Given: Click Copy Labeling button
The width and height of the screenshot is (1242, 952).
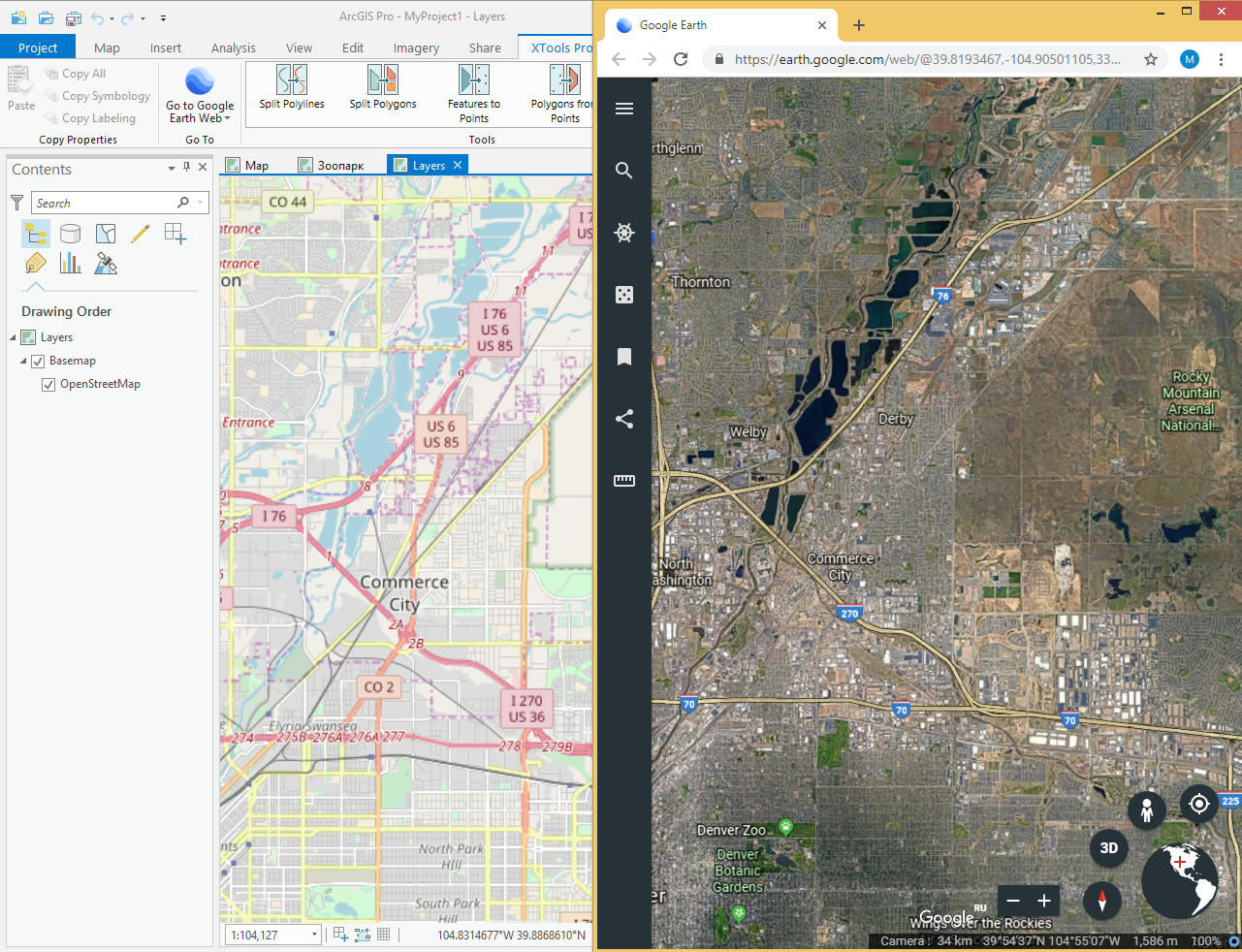Looking at the screenshot, I should (90, 118).
